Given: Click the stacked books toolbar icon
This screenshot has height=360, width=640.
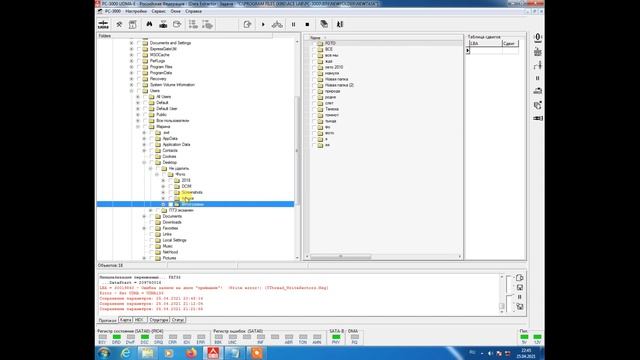Looking at the screenshot, I should 324,24.
